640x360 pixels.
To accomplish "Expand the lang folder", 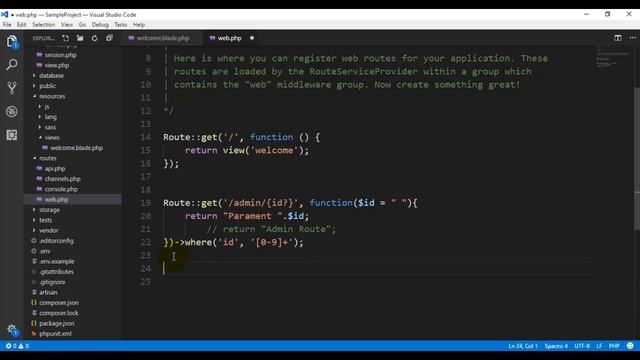I will [50, 117].
